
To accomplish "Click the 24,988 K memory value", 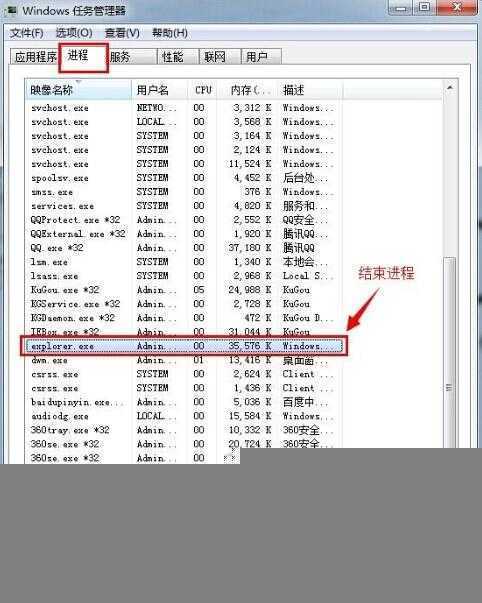I will coord(250,290).
